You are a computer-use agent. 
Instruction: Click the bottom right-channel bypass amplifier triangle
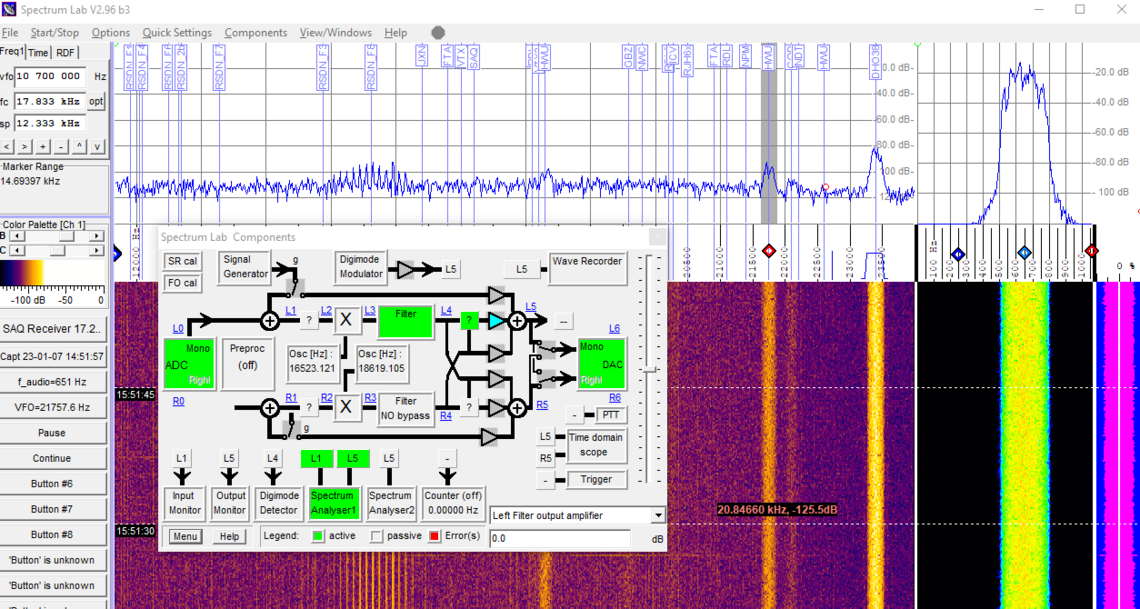(489, 437)
